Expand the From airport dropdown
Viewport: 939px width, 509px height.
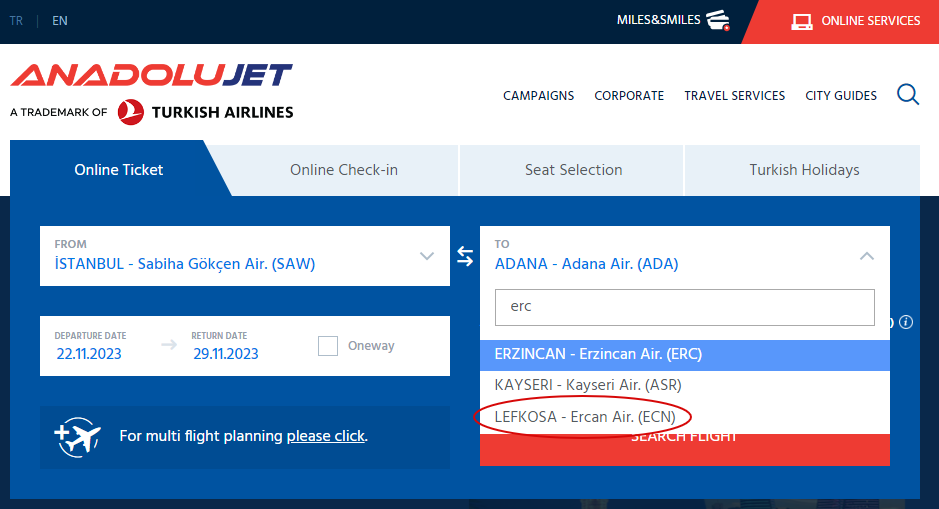[427, 256]
